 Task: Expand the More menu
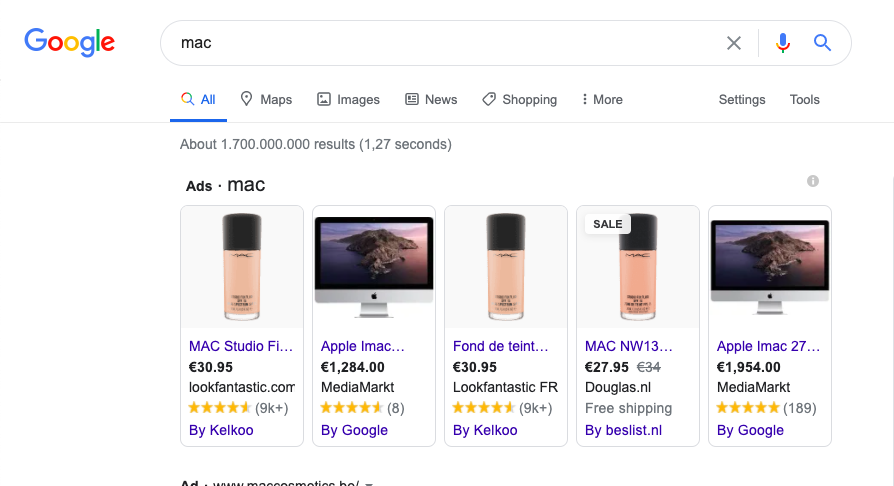tap(602, 100)
